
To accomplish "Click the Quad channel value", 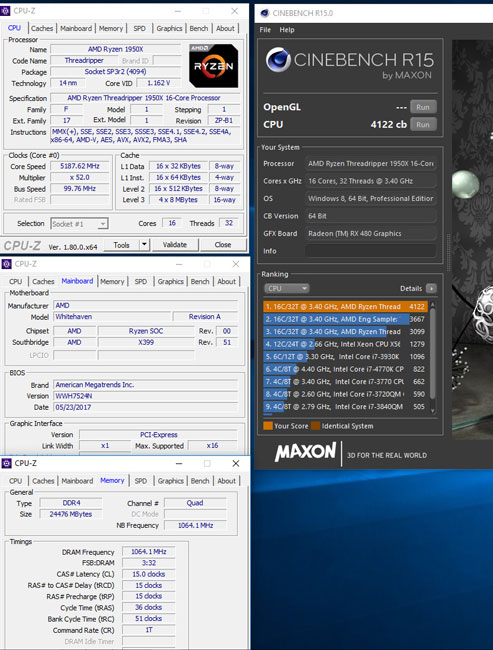I will tap(195, 503).
